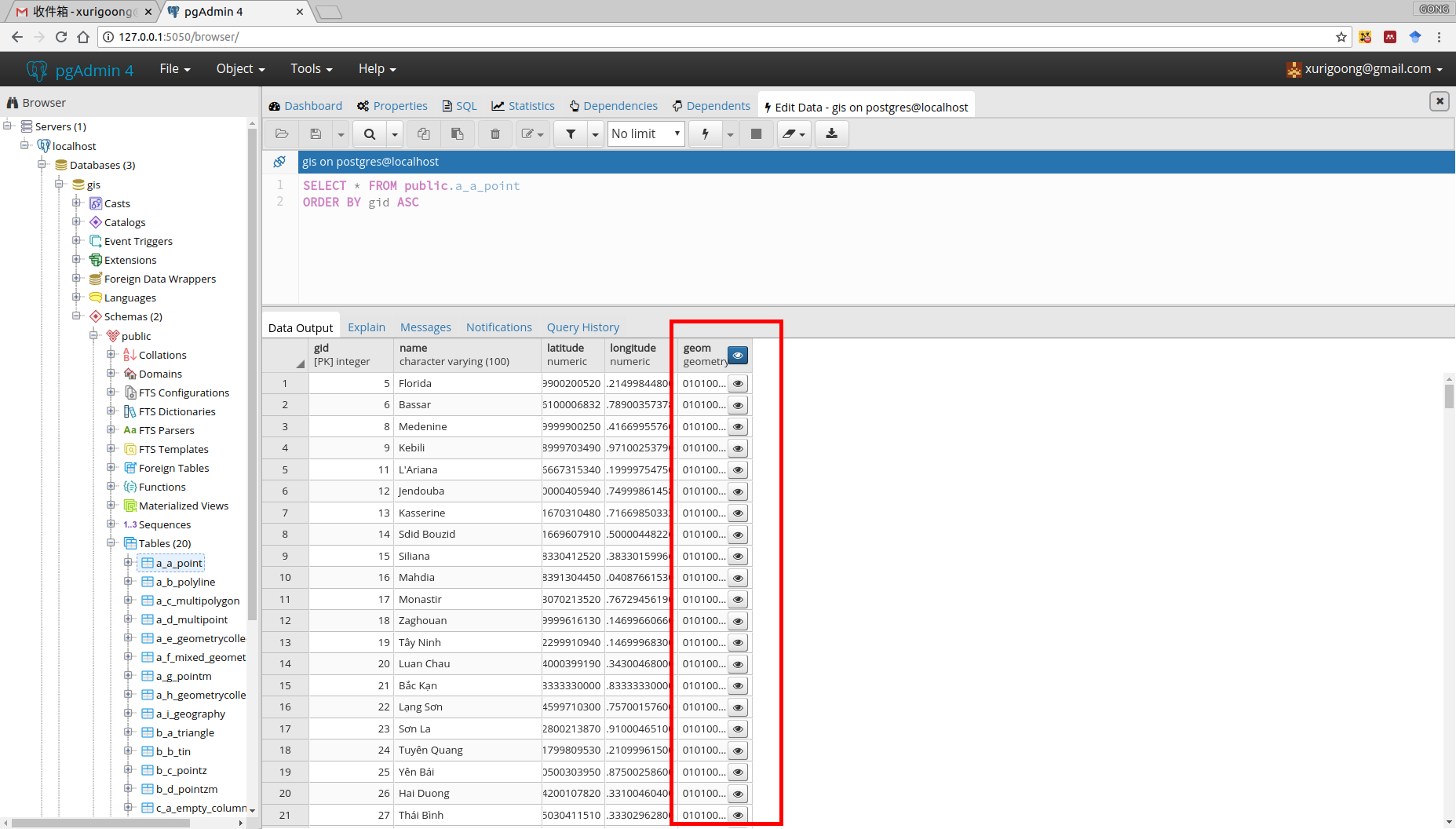This screenshot has width=1456, height=829.
Task: Click the Execute lightning bolt button
Action: [x=705, y=134]
